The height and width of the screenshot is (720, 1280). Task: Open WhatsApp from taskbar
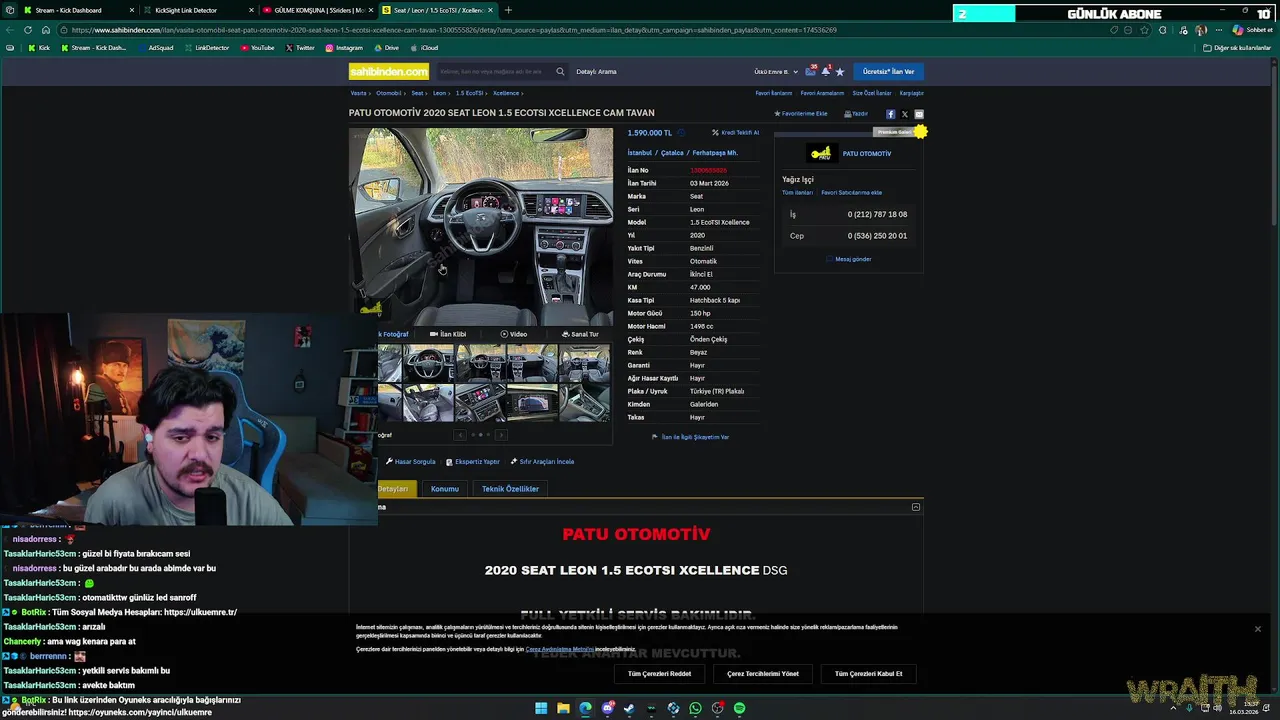pos(695,708)
